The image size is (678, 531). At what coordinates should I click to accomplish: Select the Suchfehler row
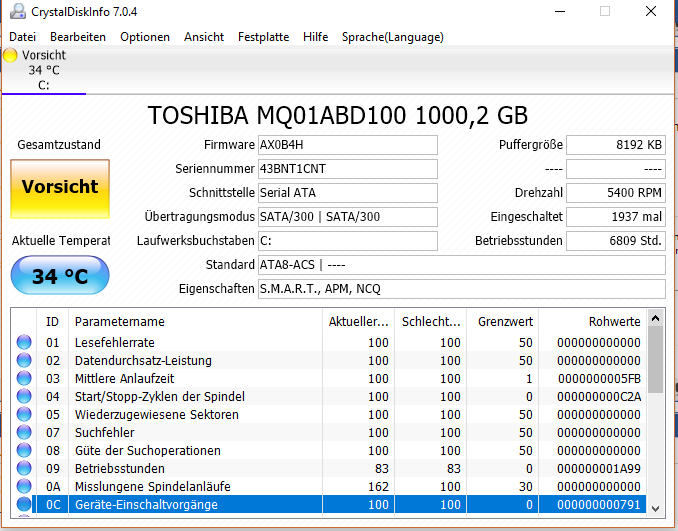click(x=329, y=432)
